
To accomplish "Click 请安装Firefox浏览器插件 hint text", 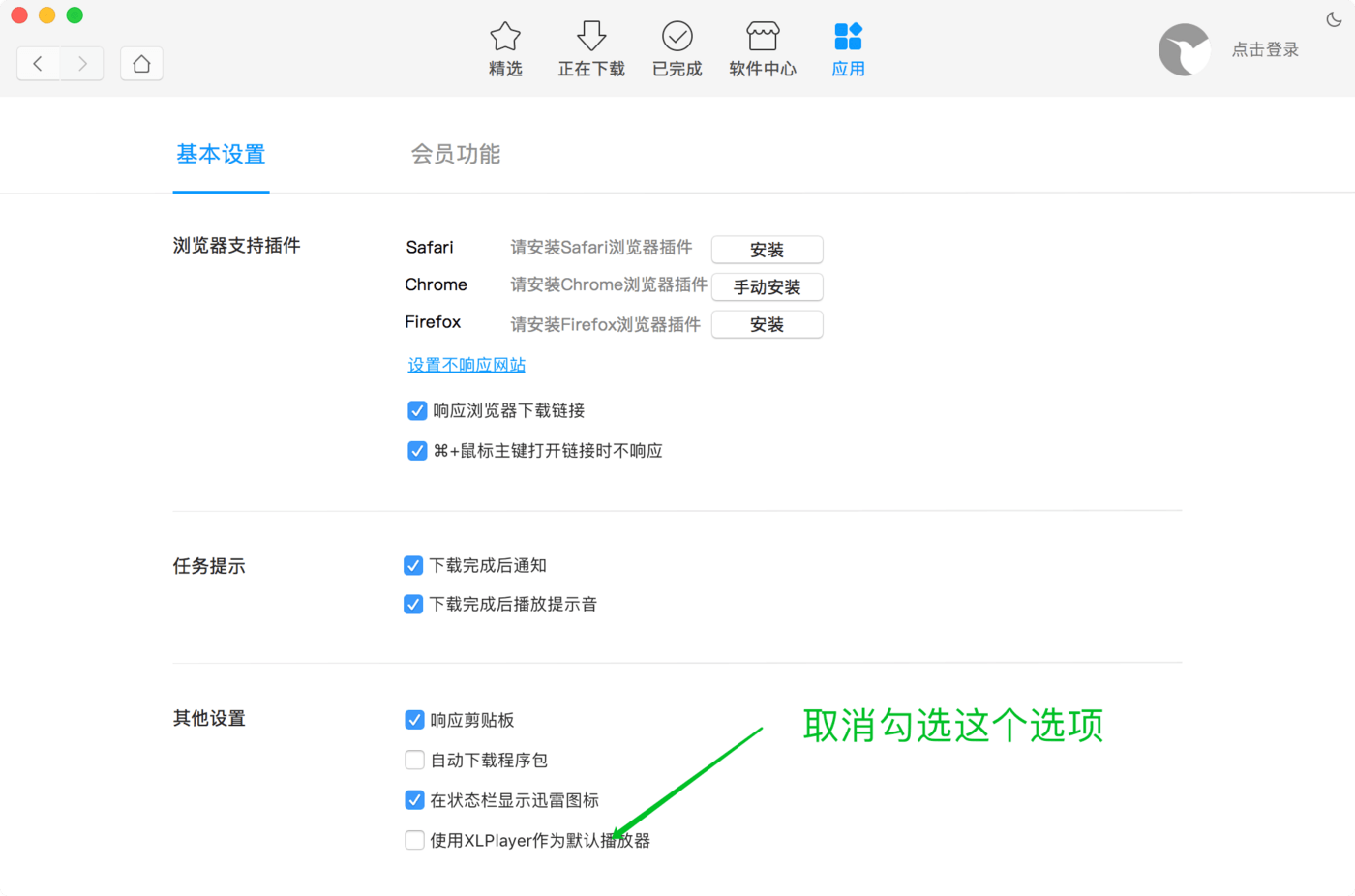I will pyautogui.click(x=605, y=325).
